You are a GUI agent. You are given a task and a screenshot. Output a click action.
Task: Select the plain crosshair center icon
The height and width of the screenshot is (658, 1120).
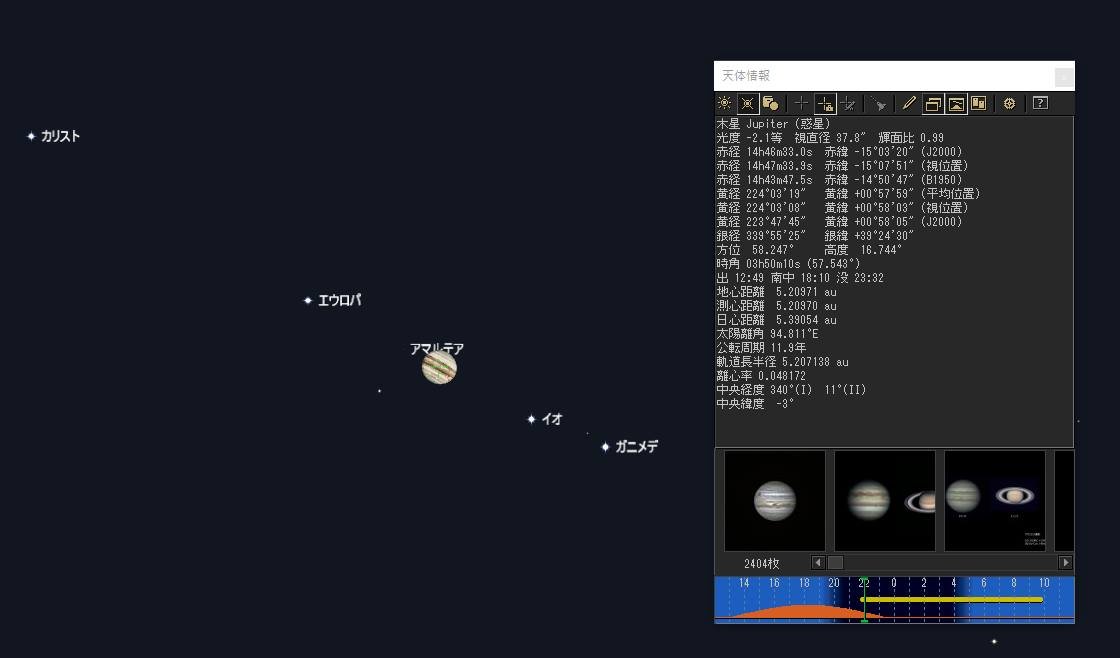801,104
